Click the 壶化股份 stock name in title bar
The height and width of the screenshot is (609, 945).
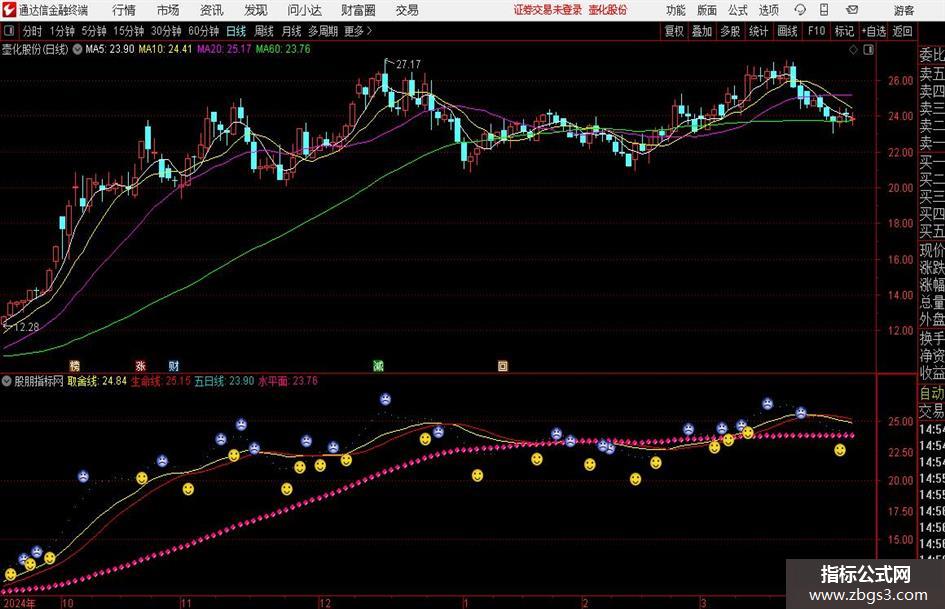tap(608, 10)
